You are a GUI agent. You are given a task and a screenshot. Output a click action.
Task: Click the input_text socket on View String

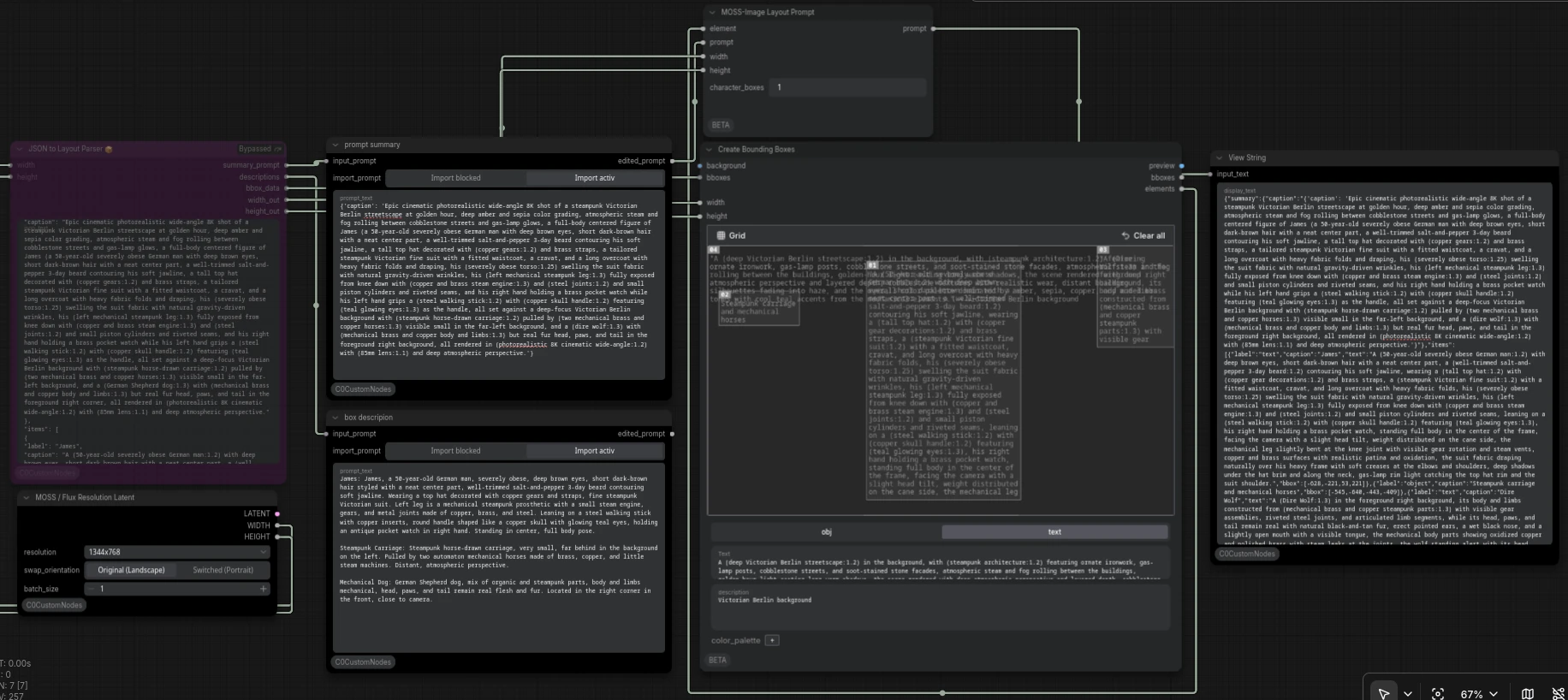tap(1210, 174)
